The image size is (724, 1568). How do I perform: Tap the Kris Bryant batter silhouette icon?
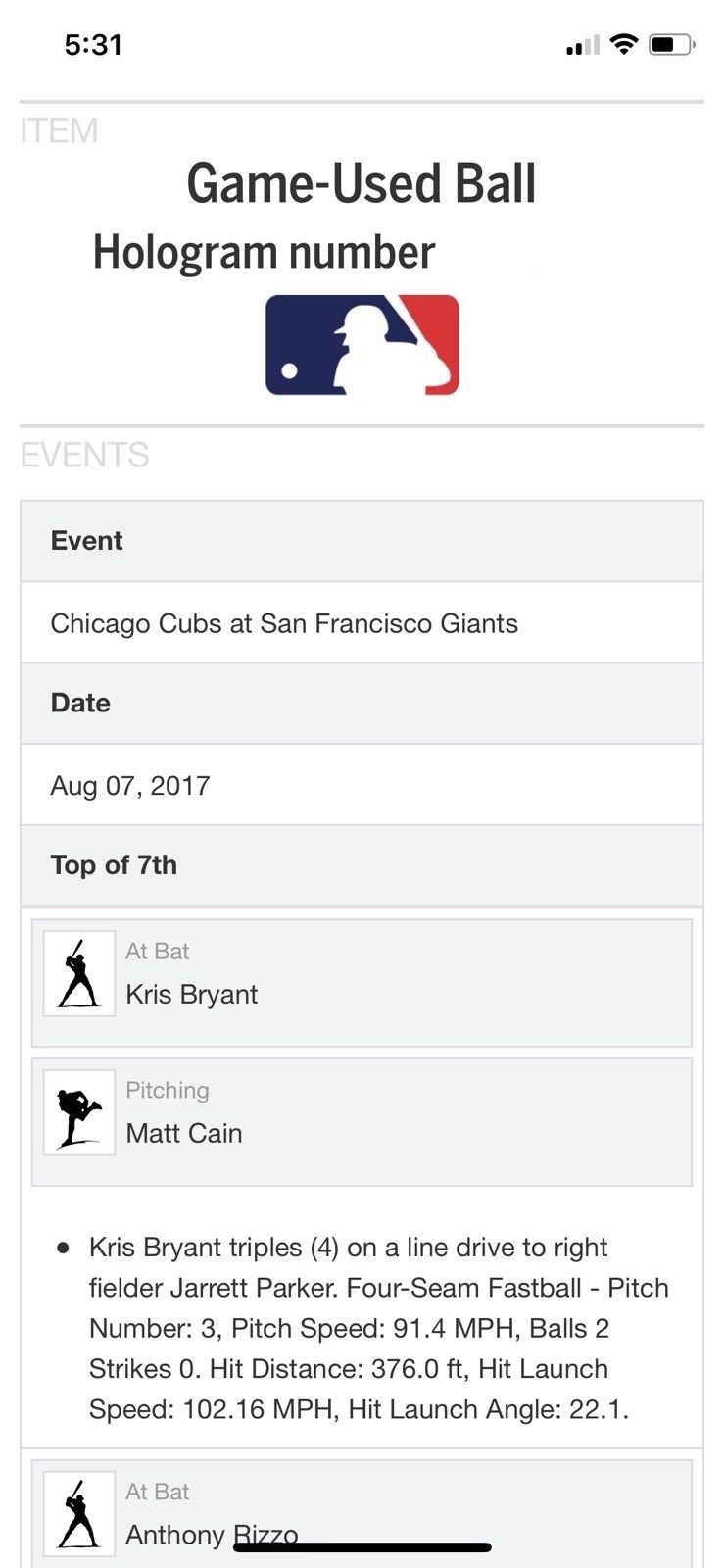79,973
